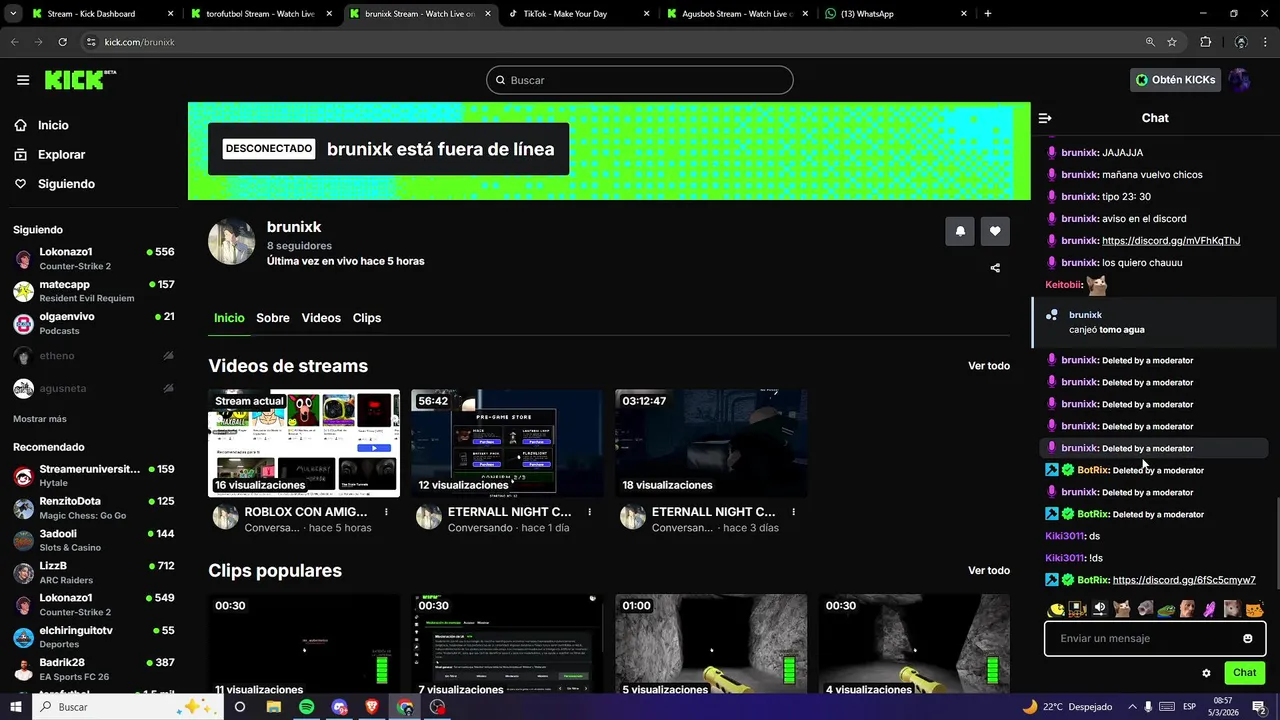Open browser extensions puzzle icon
Screen dimensions: 1280x720
coord(1206,42)
